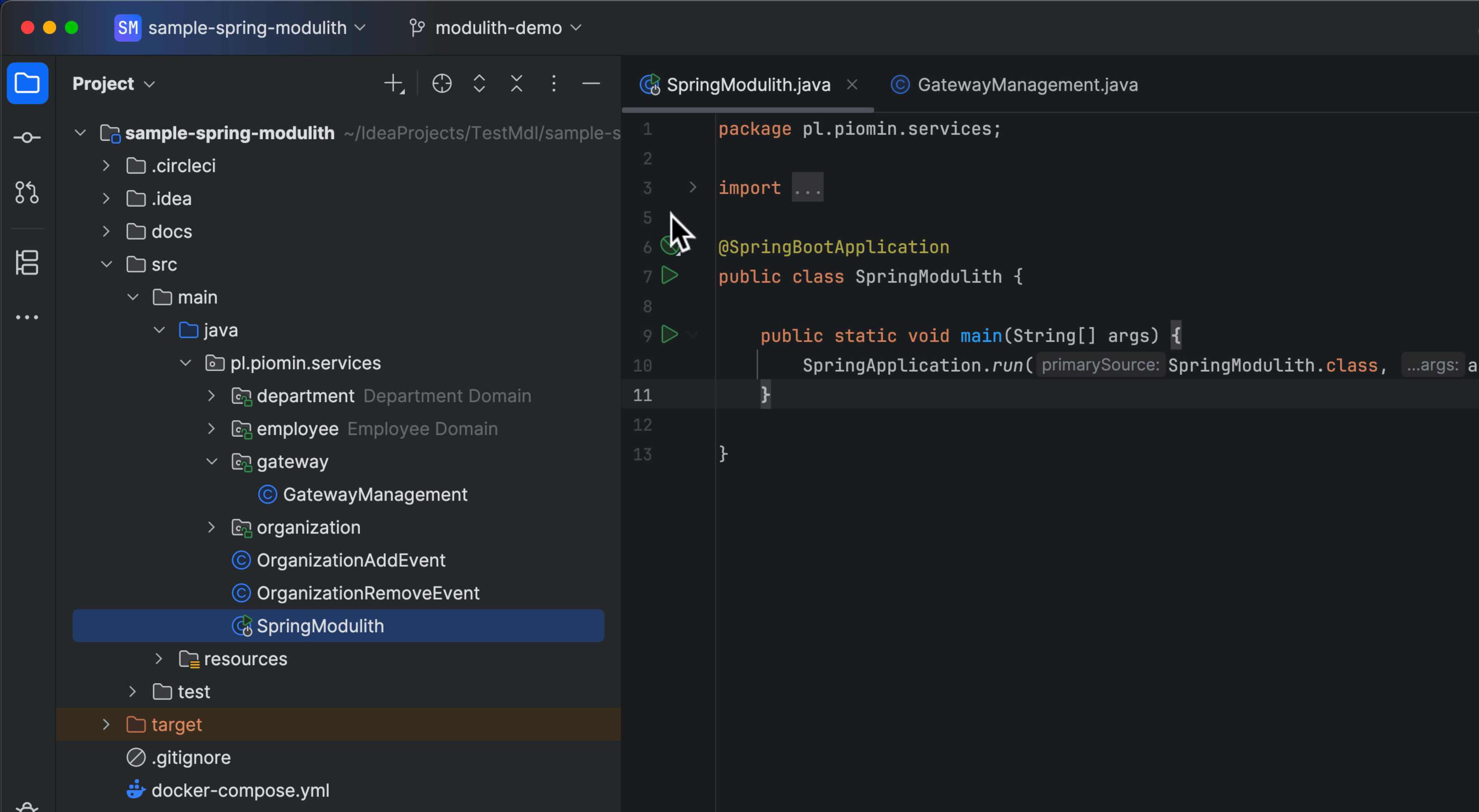The image size is (1479, 812).
Task: Show more tool windows via ellipsis
Action: [27, 317]
